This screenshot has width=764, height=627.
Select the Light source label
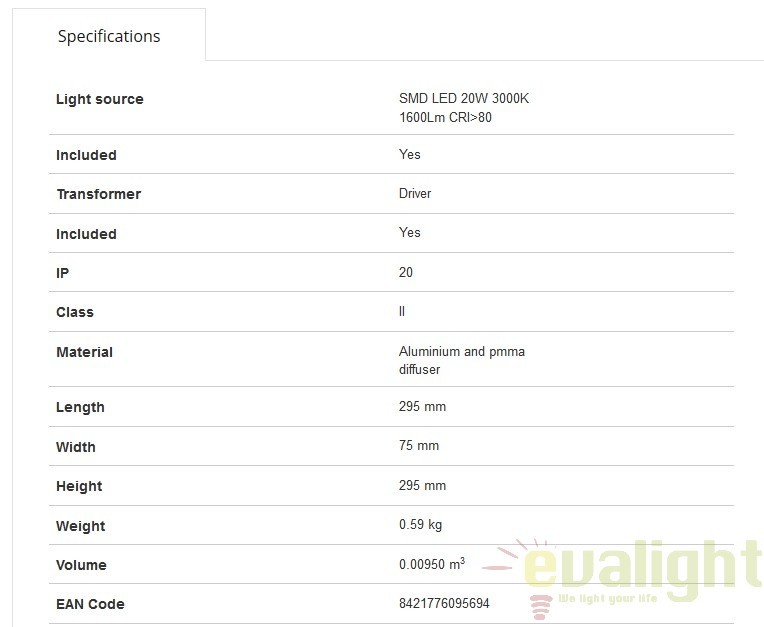click(x=99, y=99)
